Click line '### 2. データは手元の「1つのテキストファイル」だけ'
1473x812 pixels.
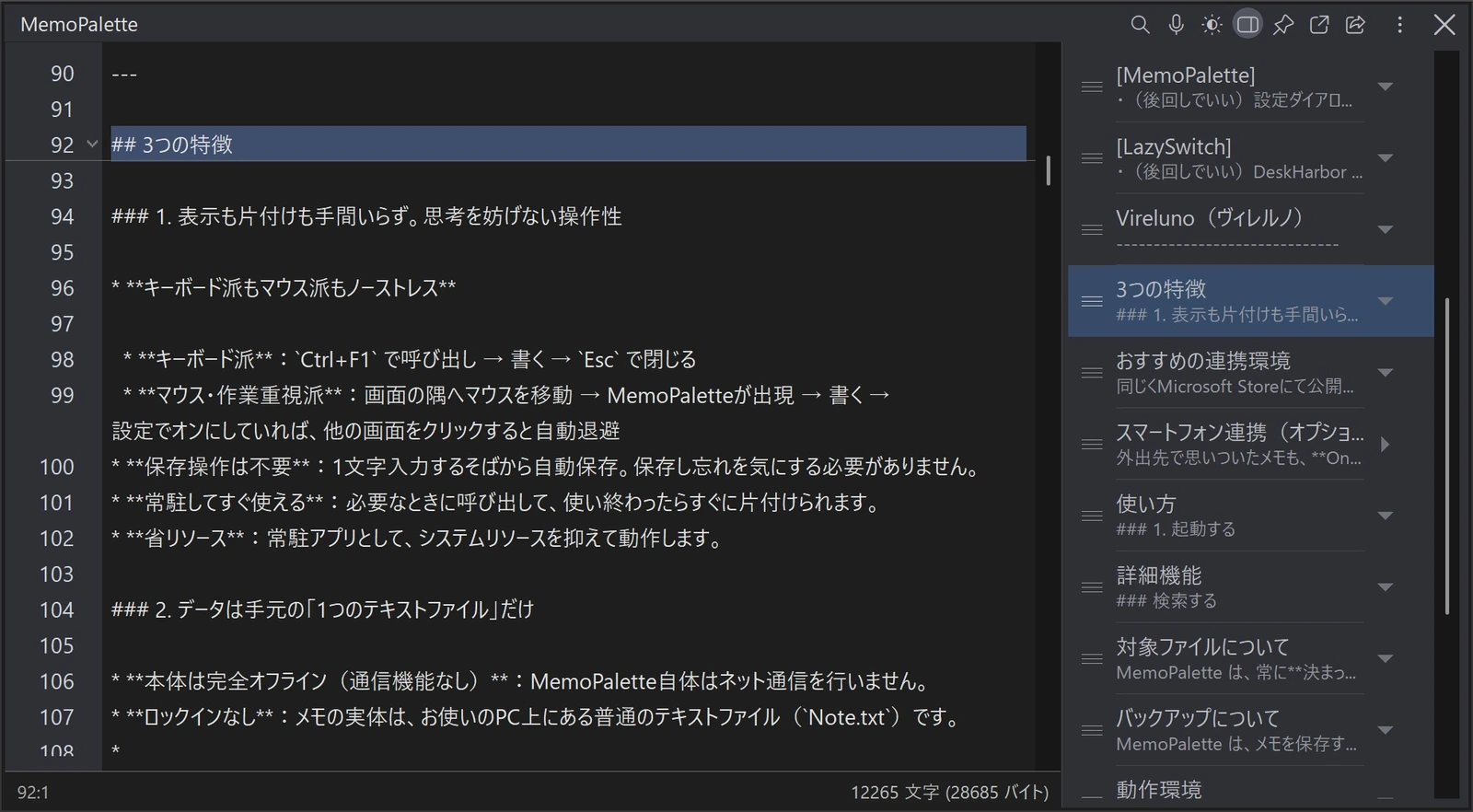click(x=322, y=609)
